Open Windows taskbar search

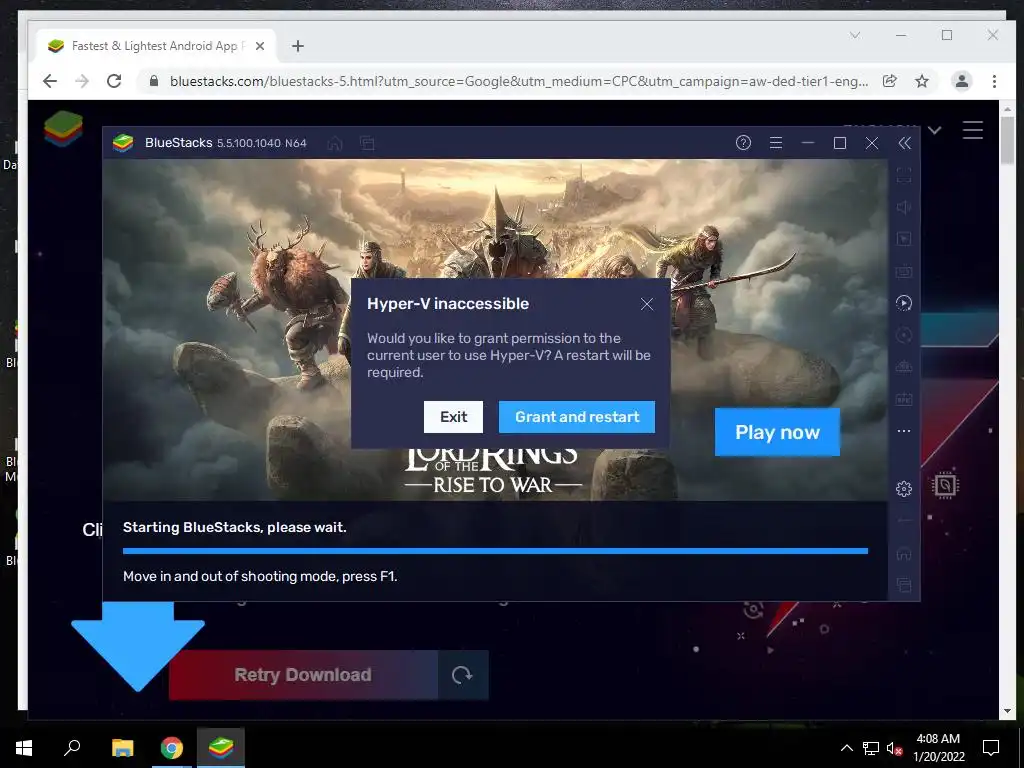point(72,748)
